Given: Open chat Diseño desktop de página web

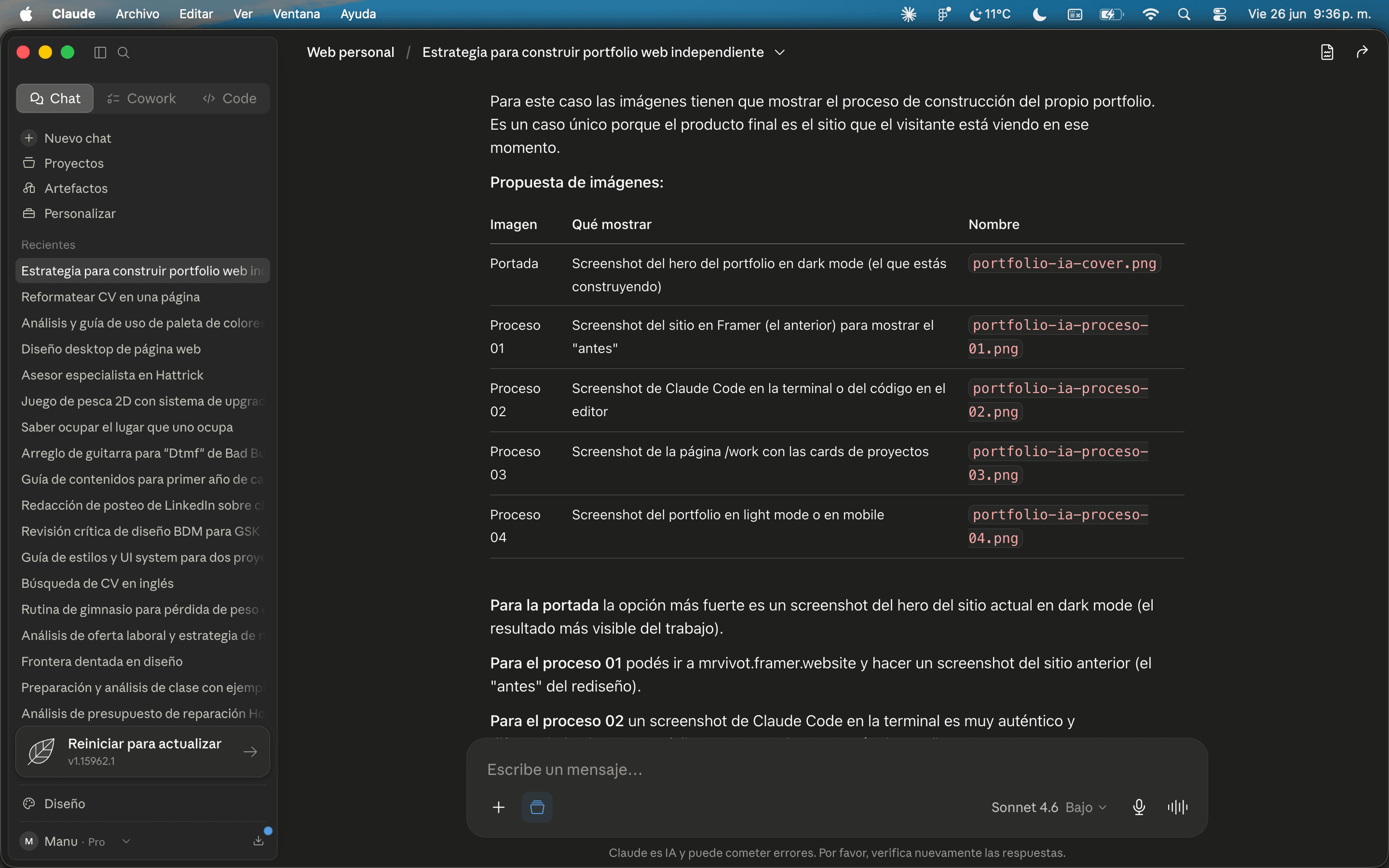Looking at the screenshot, I should (x=142, y=349).
